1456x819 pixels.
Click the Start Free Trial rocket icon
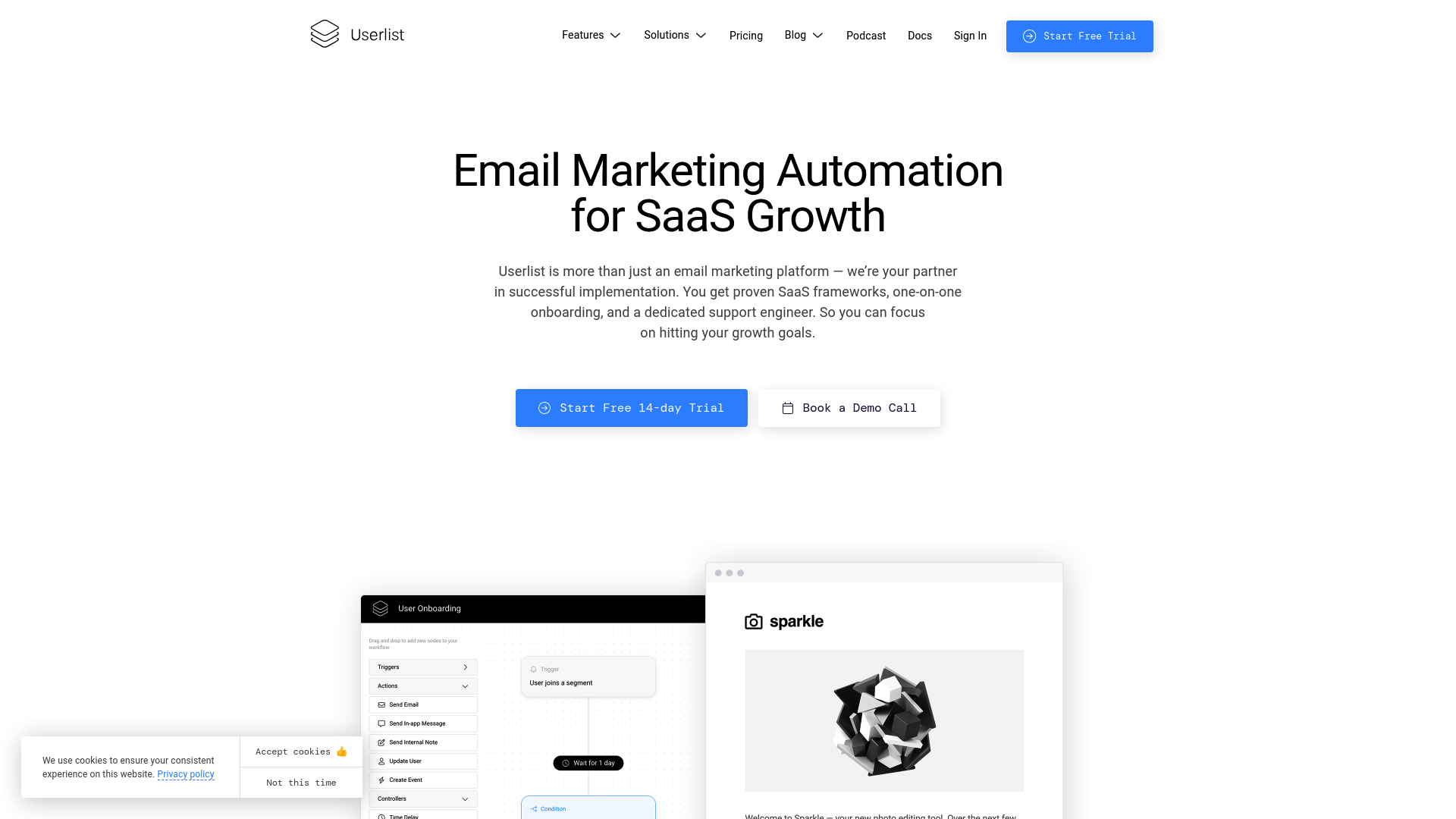point(1028,36)
